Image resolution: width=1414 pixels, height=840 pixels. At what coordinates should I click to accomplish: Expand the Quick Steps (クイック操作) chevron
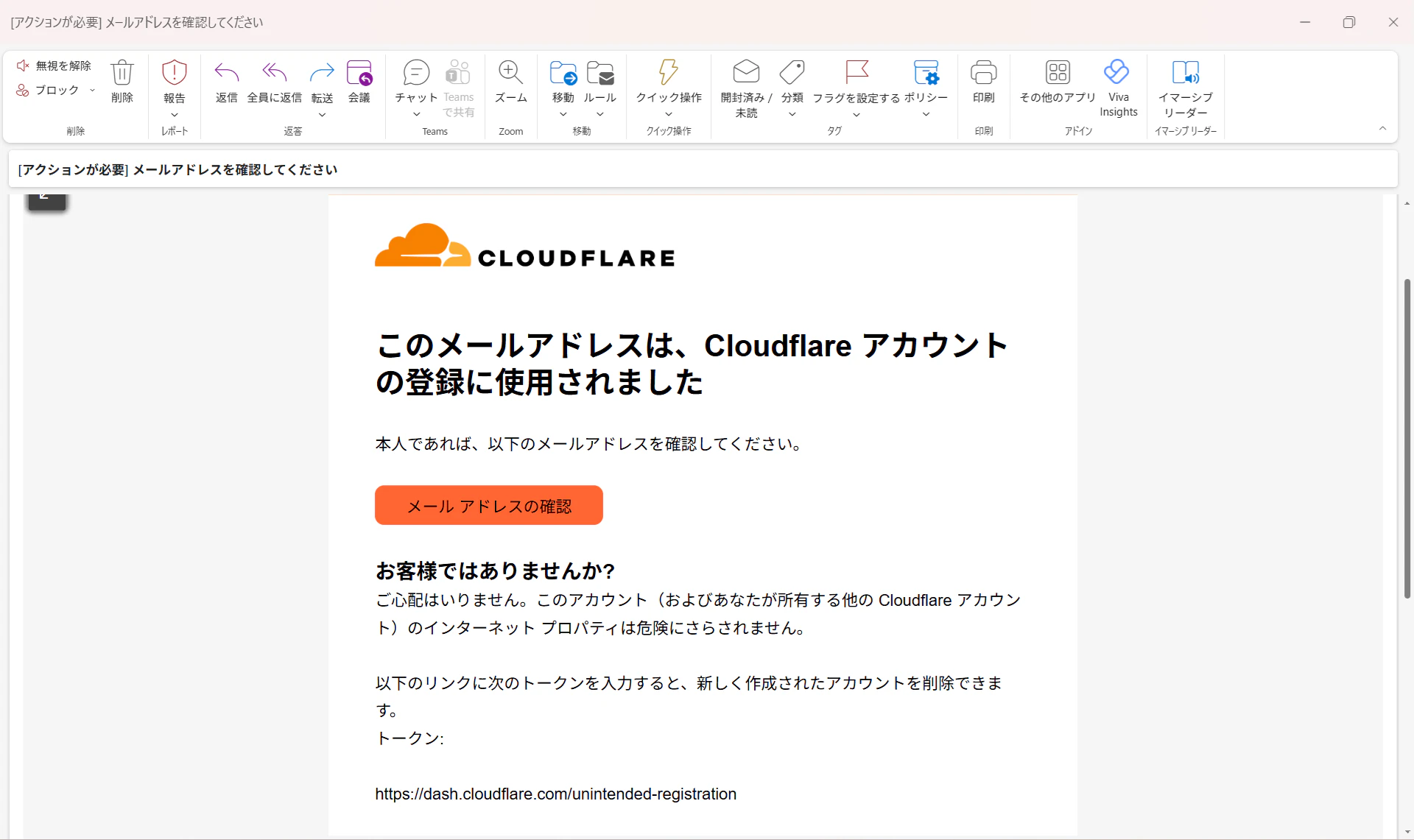(669, 114)
